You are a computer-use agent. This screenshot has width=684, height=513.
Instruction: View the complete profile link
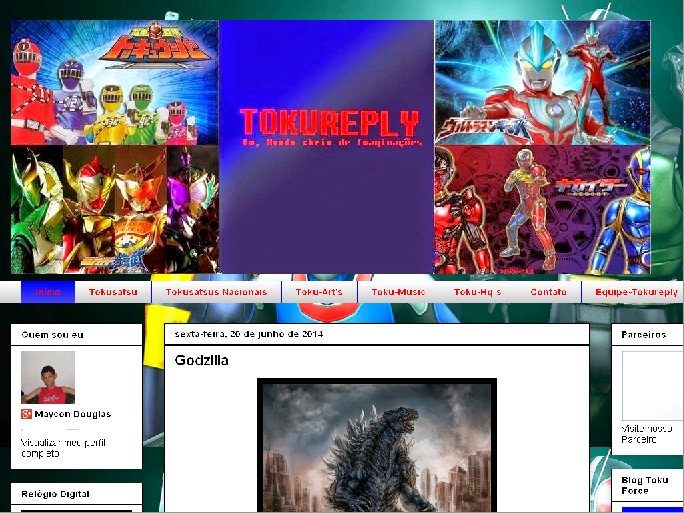coord(63,448)
